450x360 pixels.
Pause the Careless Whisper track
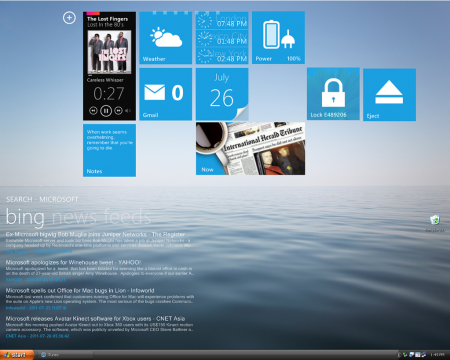pyautogui.click(x=106, y=111)
